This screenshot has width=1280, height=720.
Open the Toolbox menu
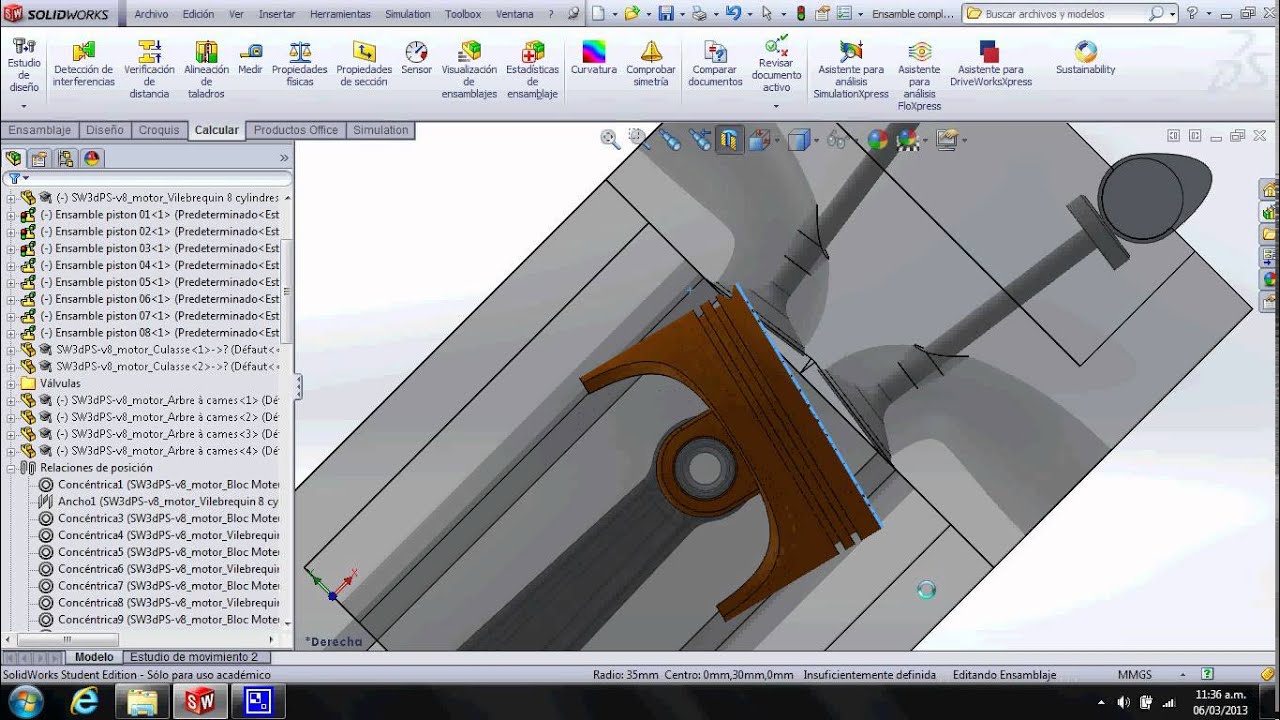(463, 14)
